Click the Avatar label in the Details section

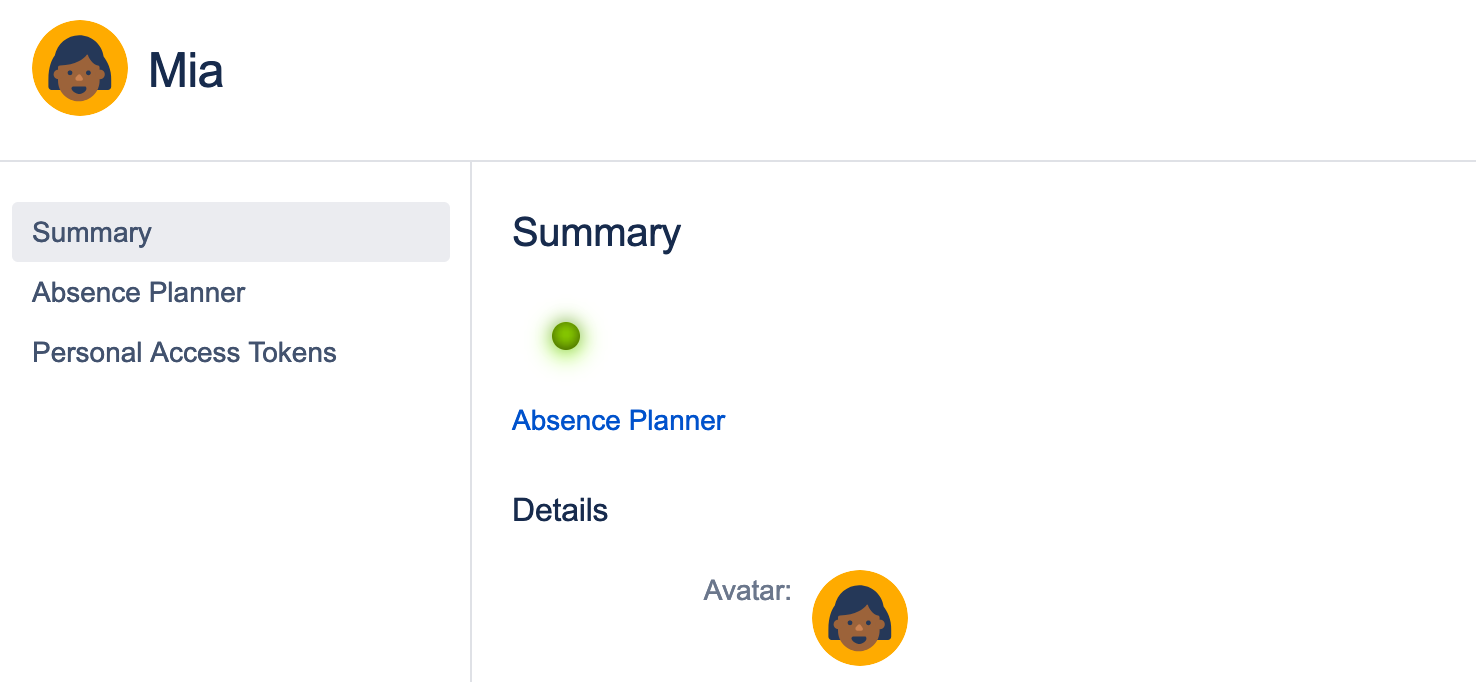pos(747,591)
